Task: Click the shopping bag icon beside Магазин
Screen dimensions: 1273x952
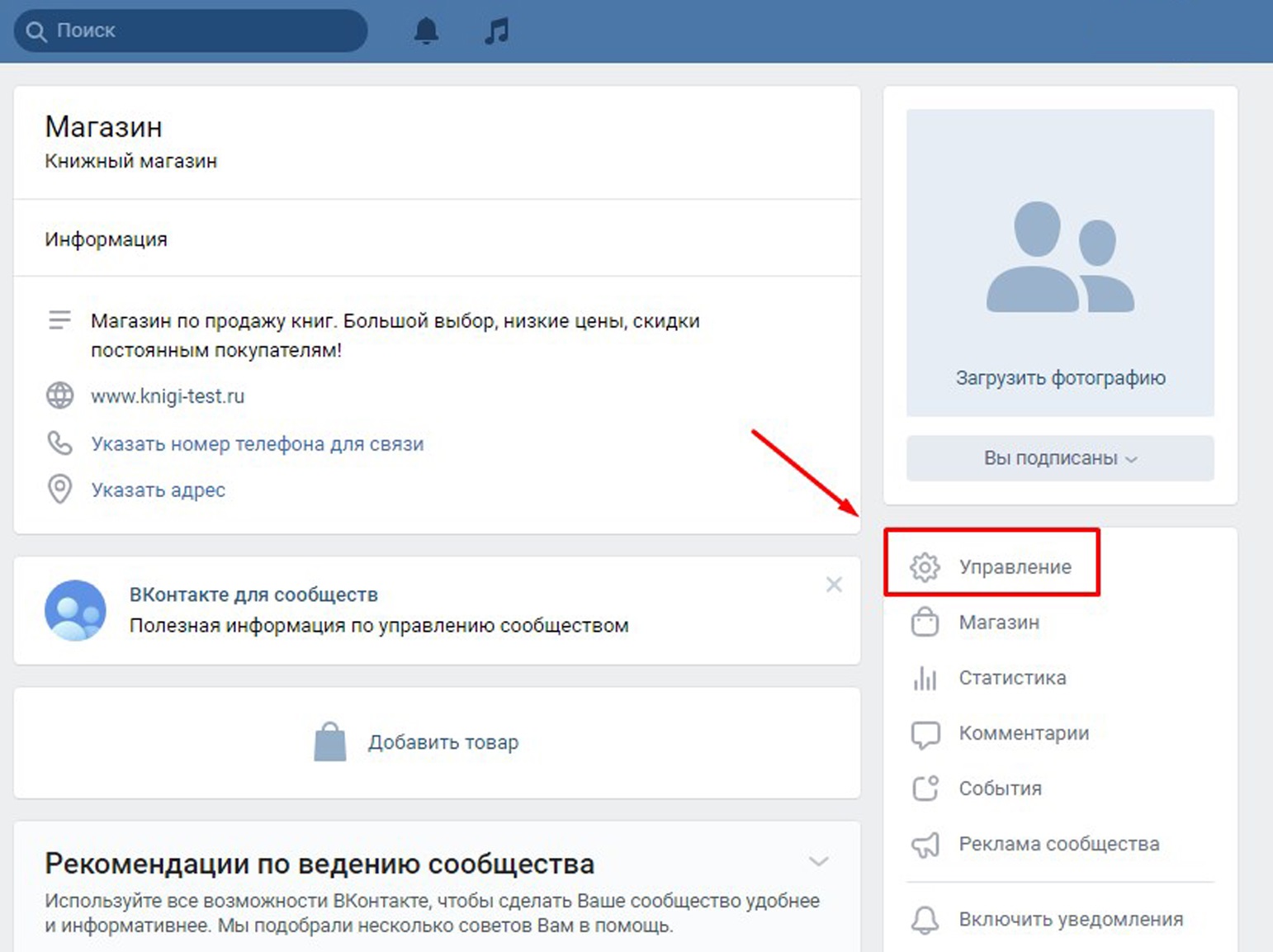Action: click(925, 623)
